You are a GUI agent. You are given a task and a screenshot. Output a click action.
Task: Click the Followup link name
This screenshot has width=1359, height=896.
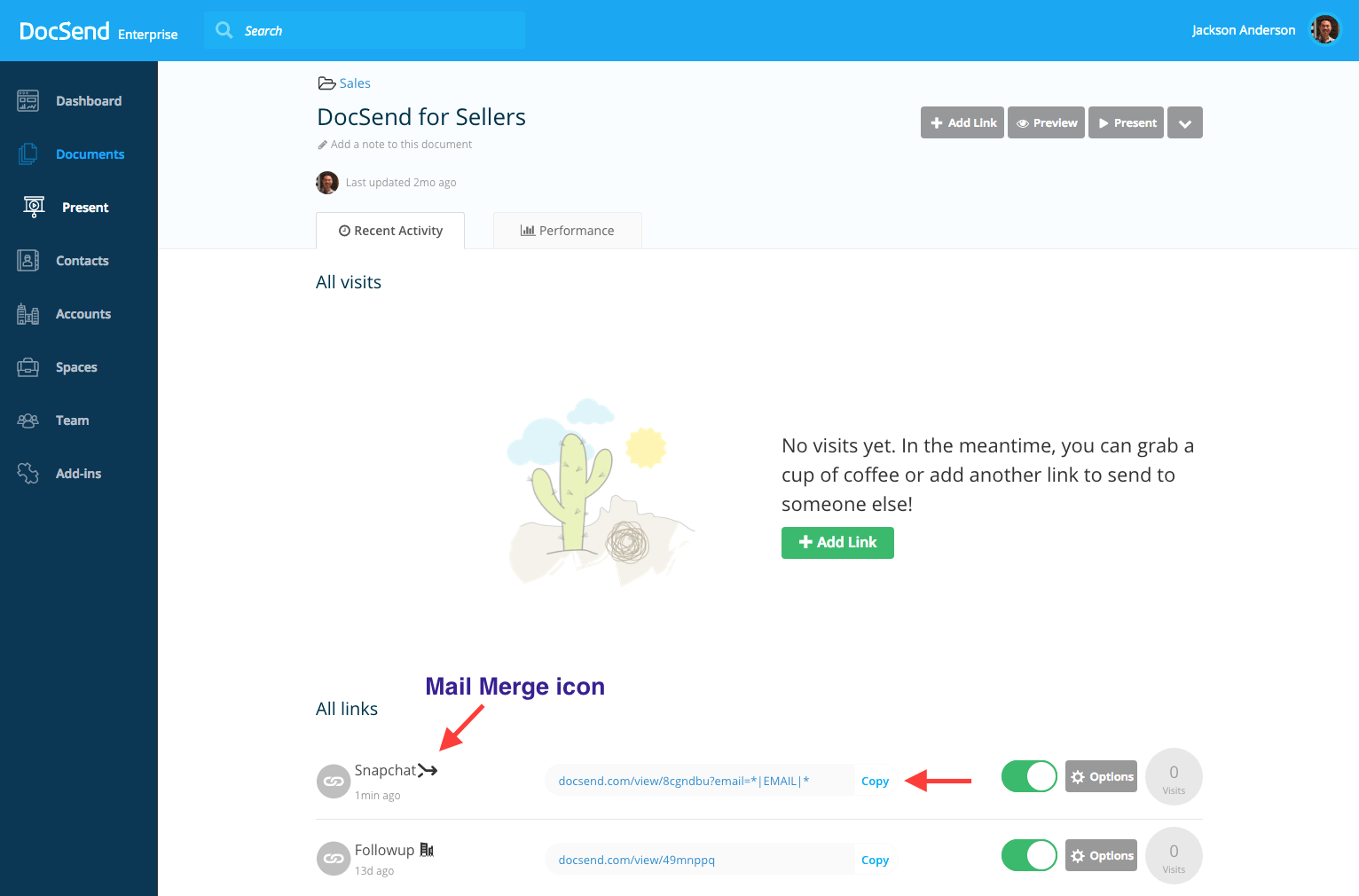pyautogui.click(x=384, y=850)
